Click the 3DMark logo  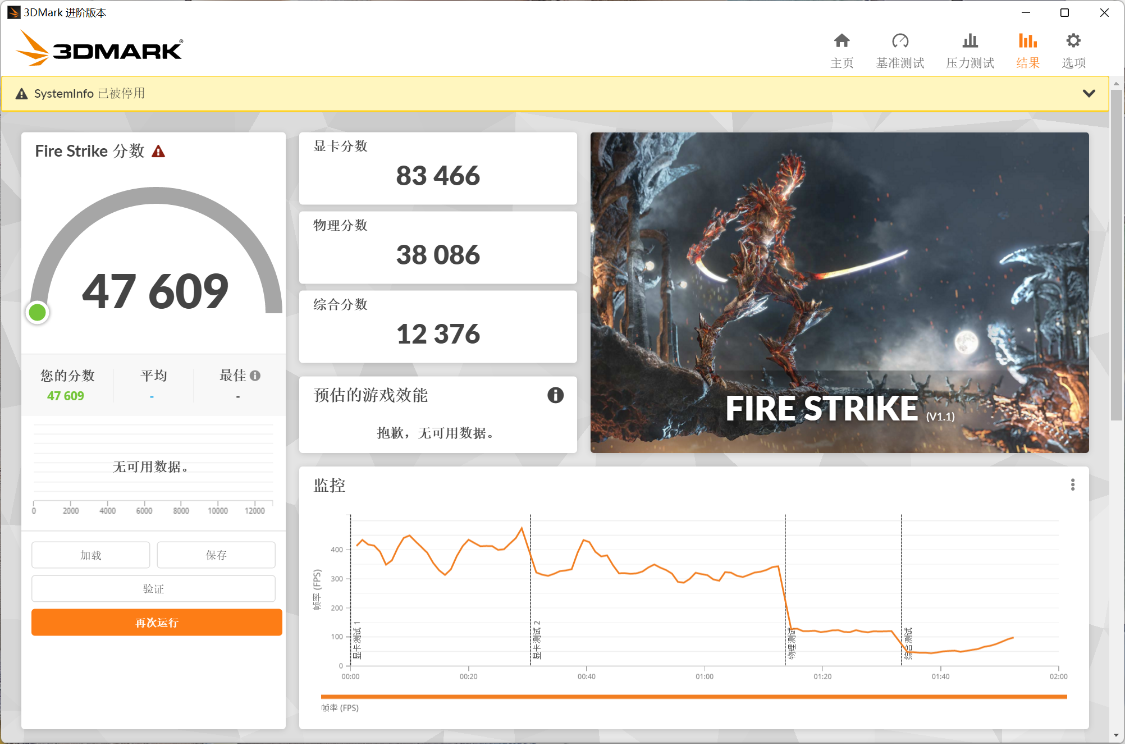(x=100, y=49)
